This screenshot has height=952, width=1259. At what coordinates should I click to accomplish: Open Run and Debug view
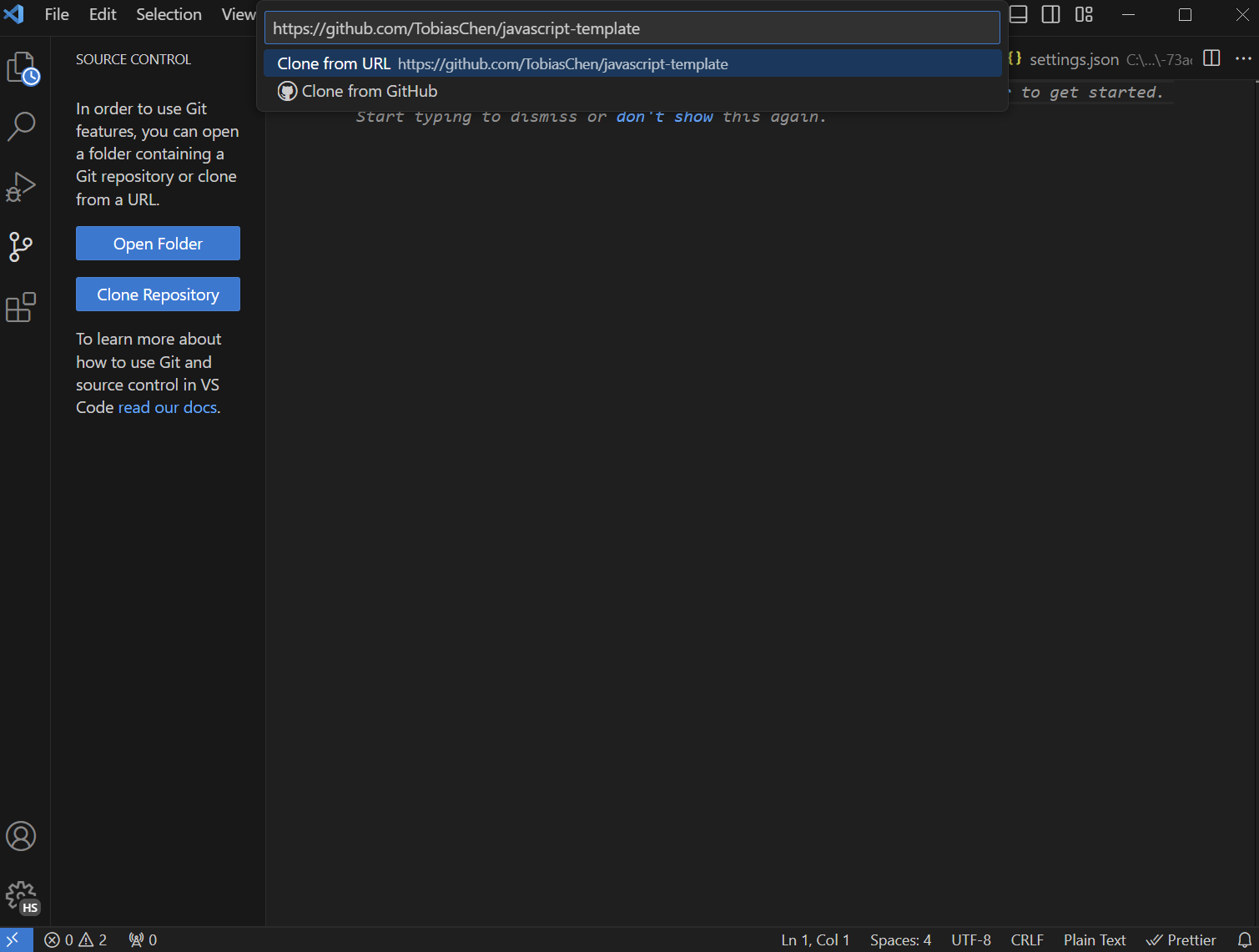(22, 187)
